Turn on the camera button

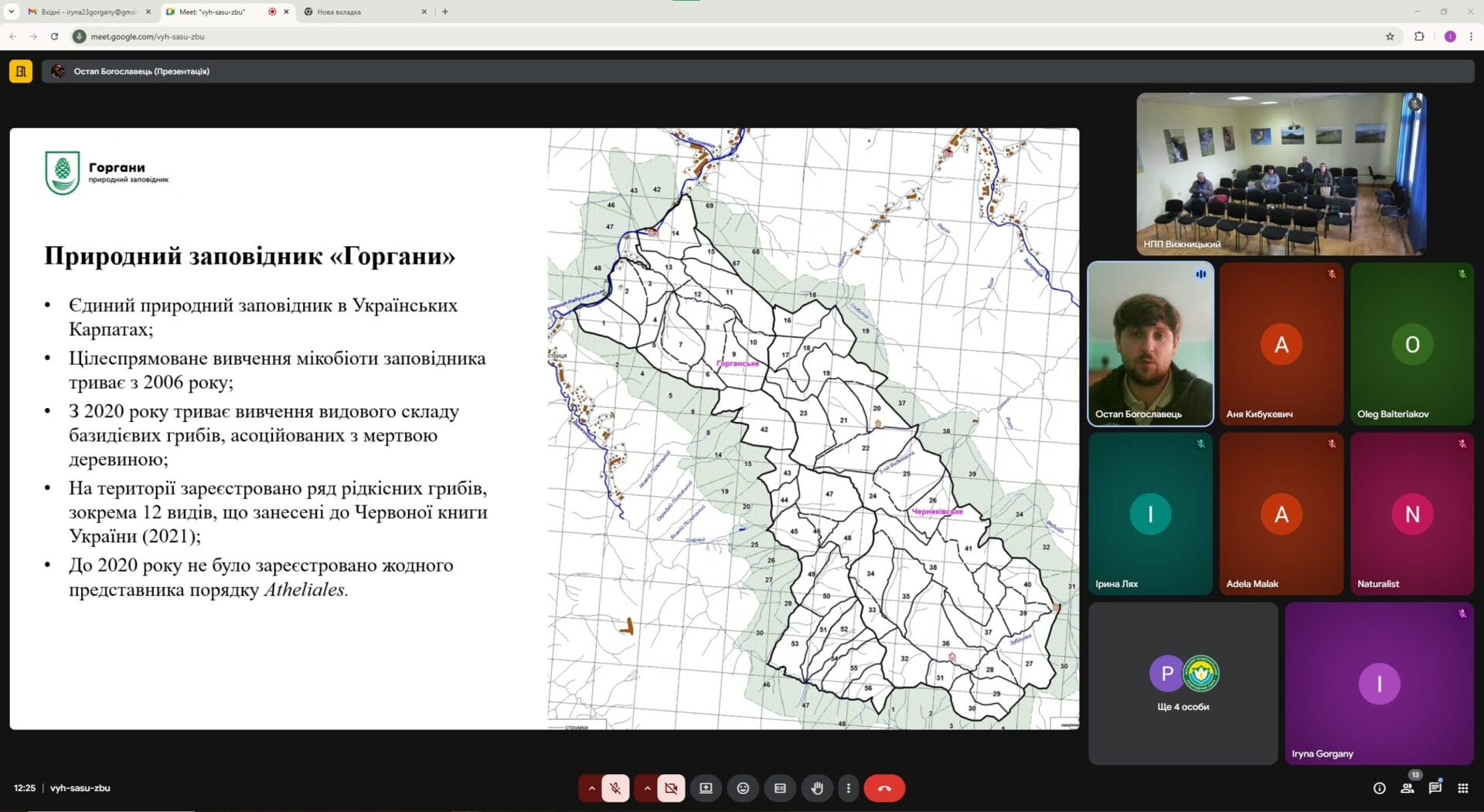coord(671,788)
